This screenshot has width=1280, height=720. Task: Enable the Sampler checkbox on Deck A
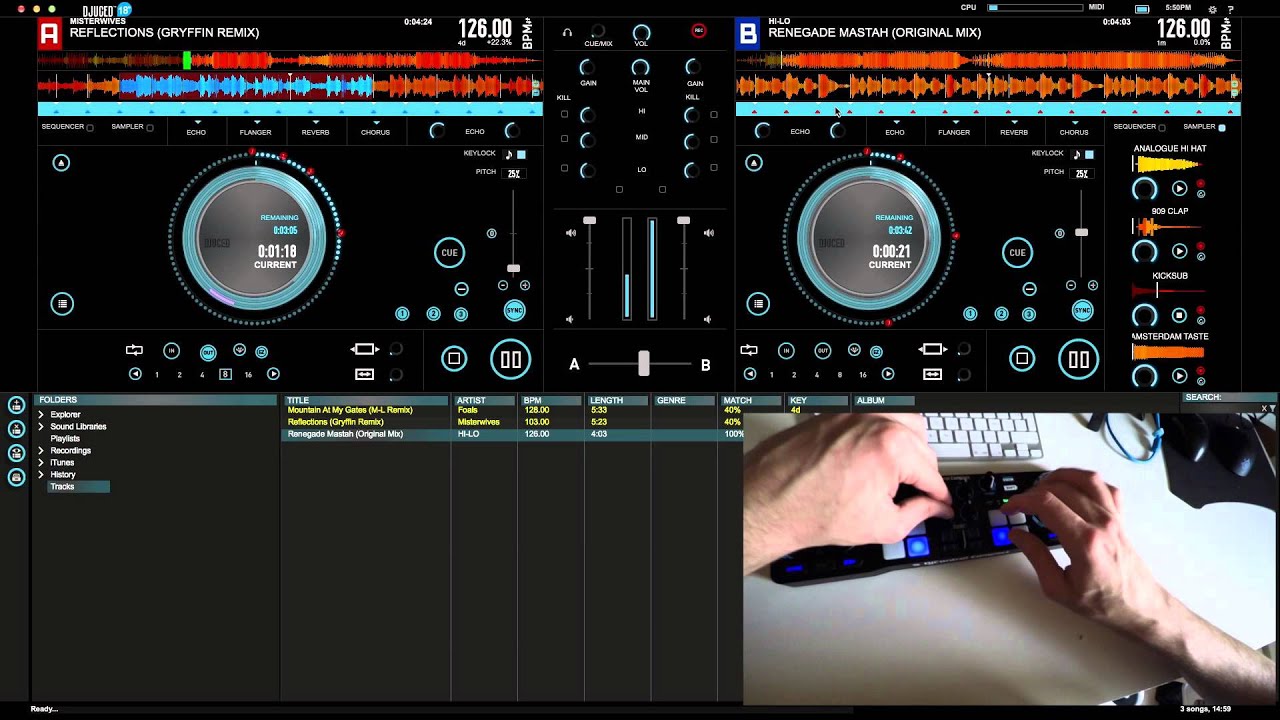150,128
